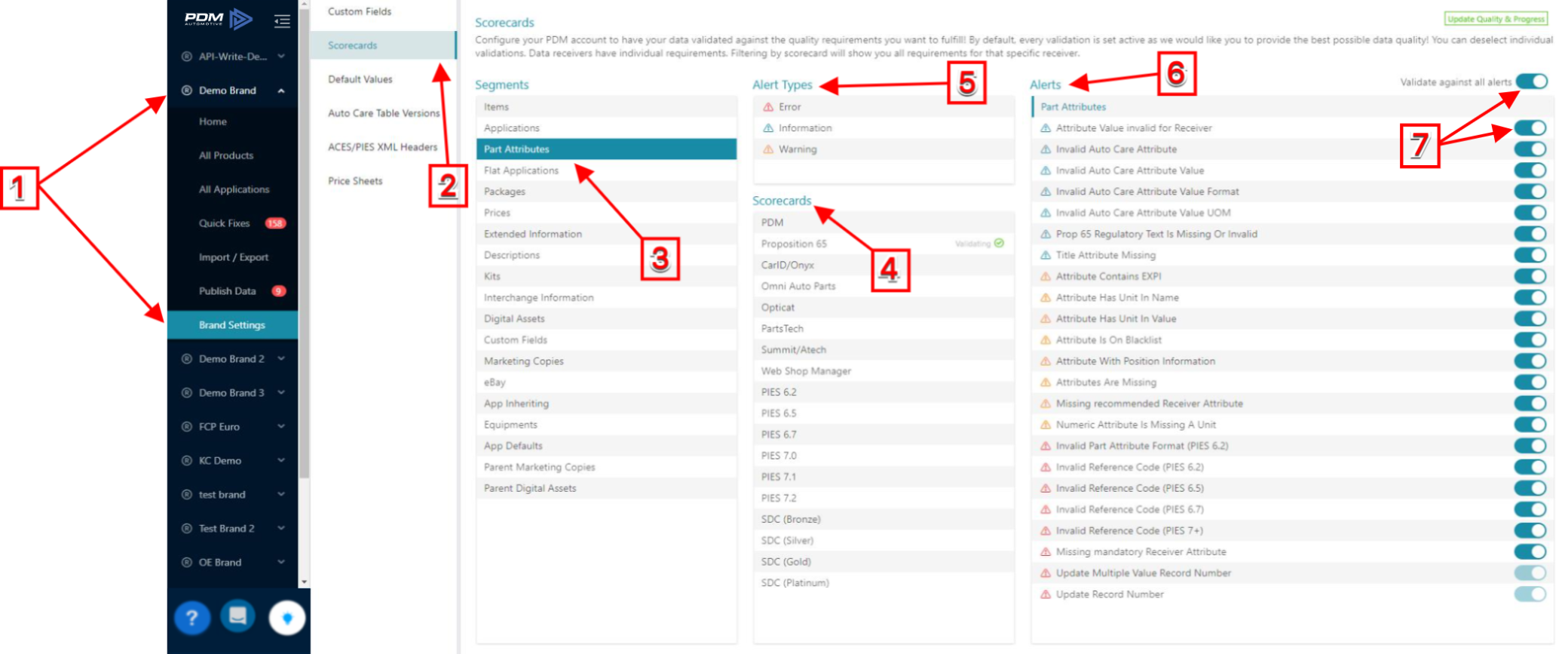Expand the FCP Euro chevron

point(281,427)
